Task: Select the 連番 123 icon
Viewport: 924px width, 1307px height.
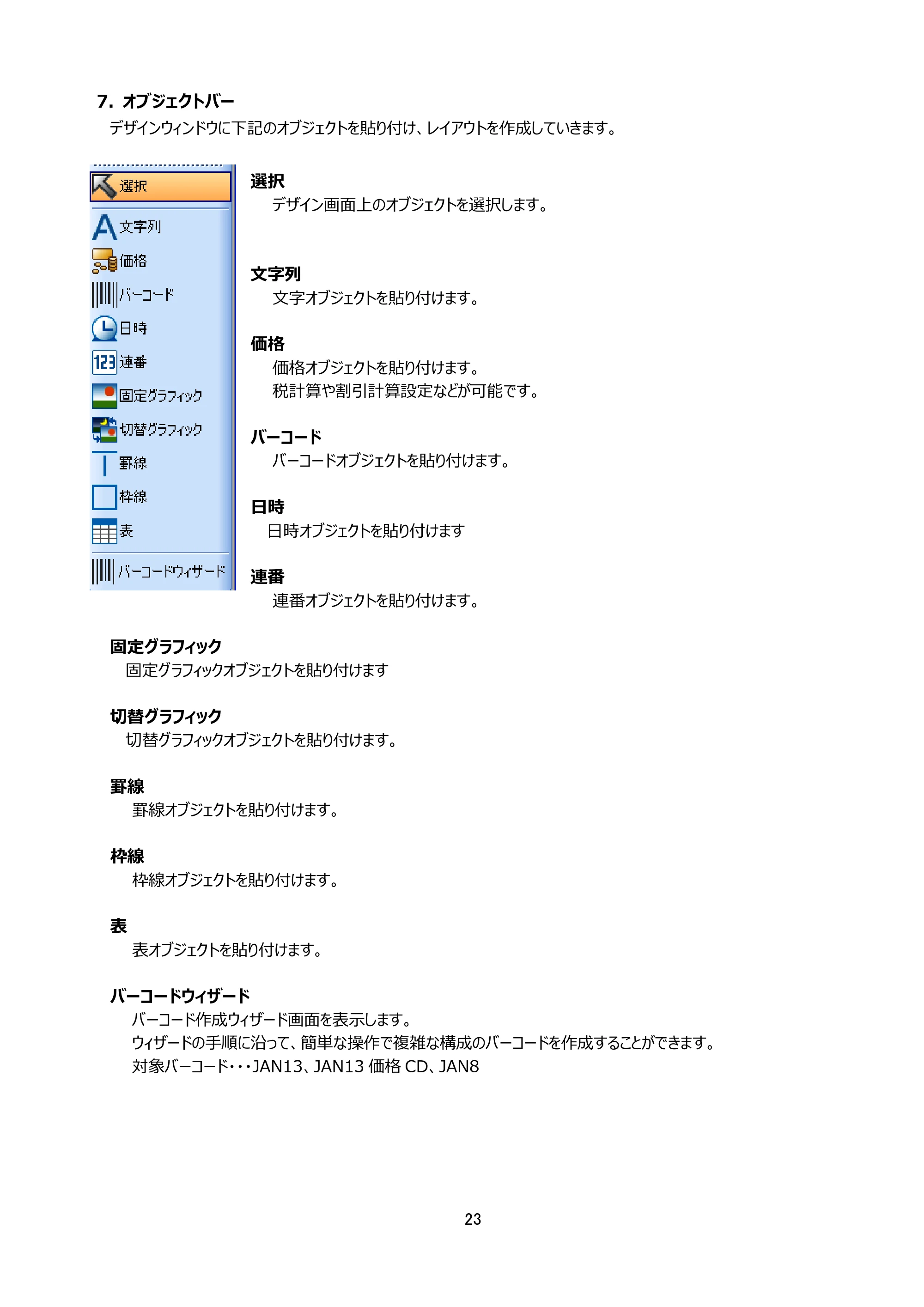Action: tap(104, 362)
